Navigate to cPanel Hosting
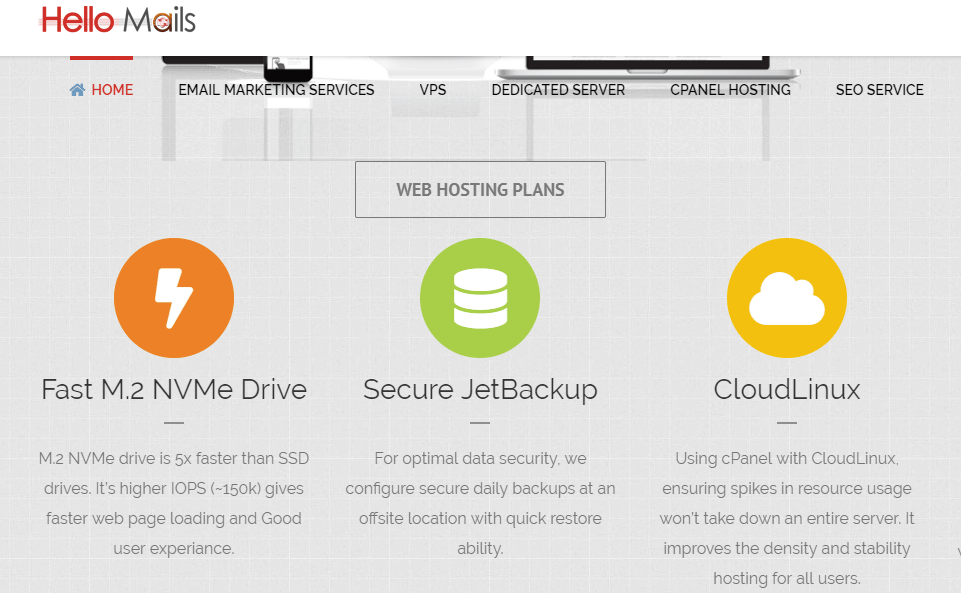 click(730, 90)
